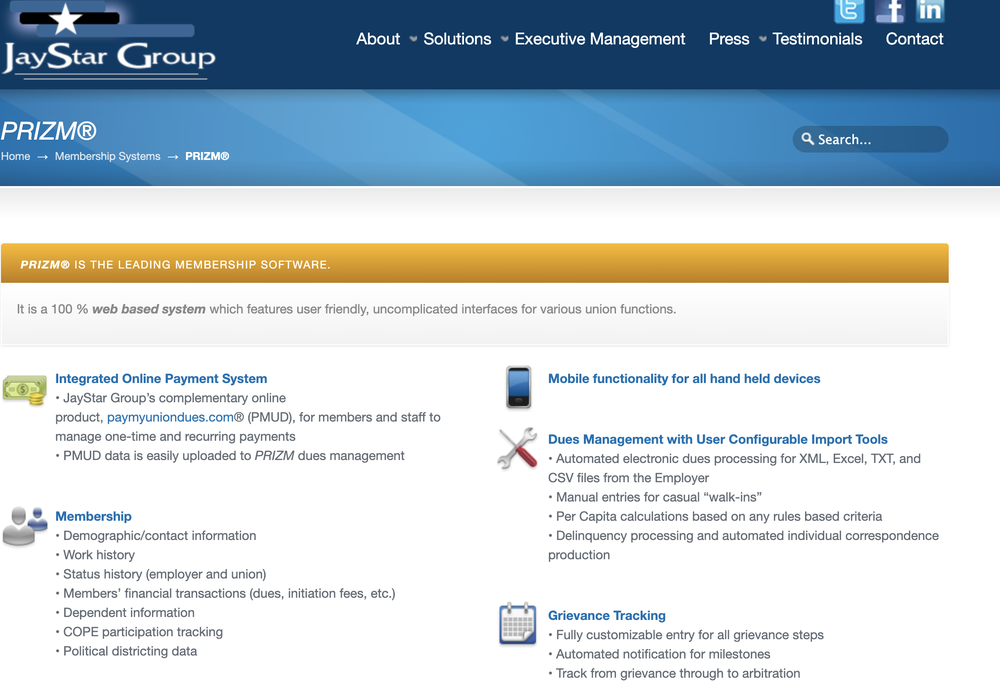Click 'Dependent information' list item

point(129,613)
